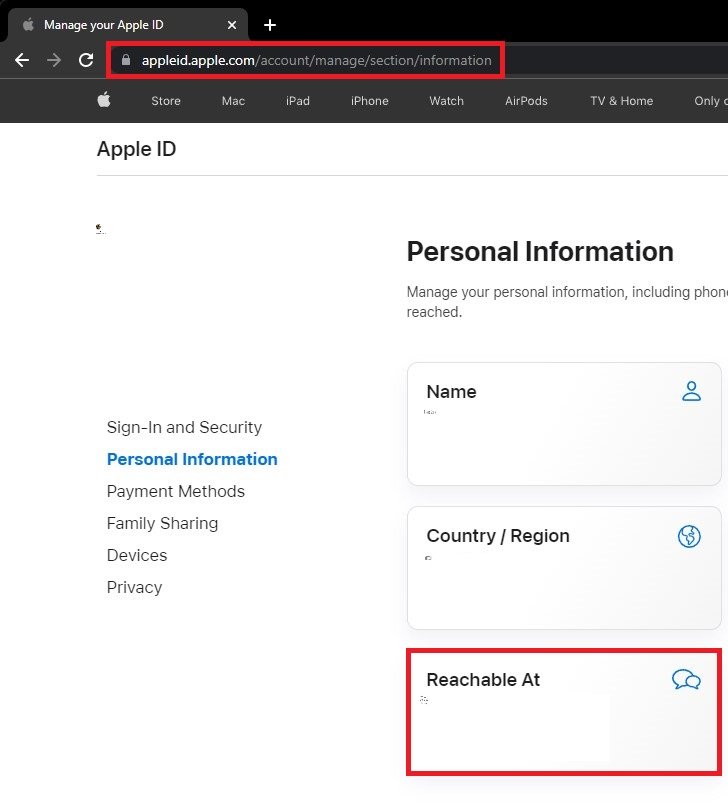Open a new browser tab
Viewport: 728px width, 808px height.
pos(269,25)
